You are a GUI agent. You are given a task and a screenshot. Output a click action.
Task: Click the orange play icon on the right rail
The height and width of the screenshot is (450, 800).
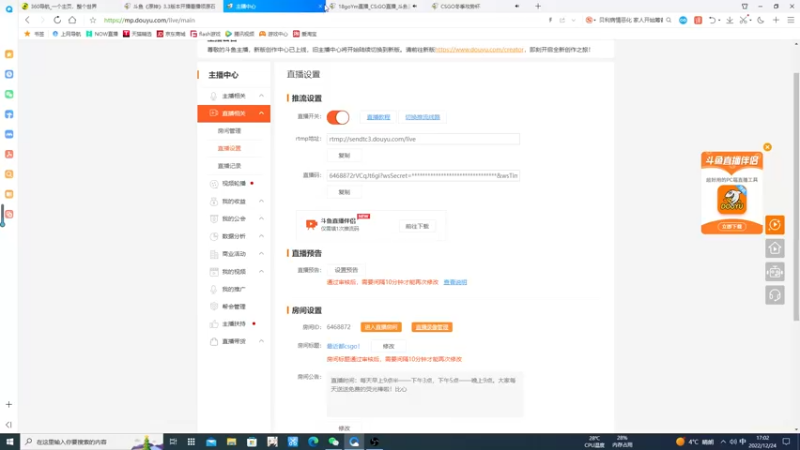(774, 225)
